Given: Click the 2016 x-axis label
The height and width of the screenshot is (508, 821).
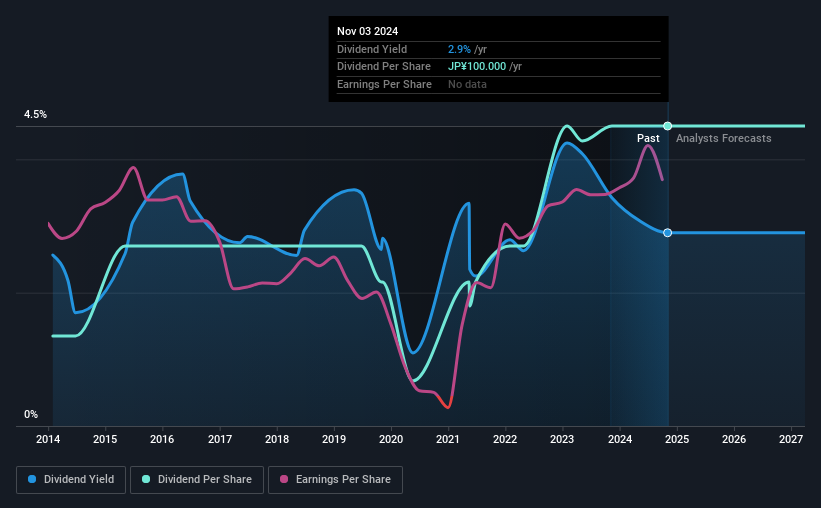Looking at the screenshot, I should (162, 439).
